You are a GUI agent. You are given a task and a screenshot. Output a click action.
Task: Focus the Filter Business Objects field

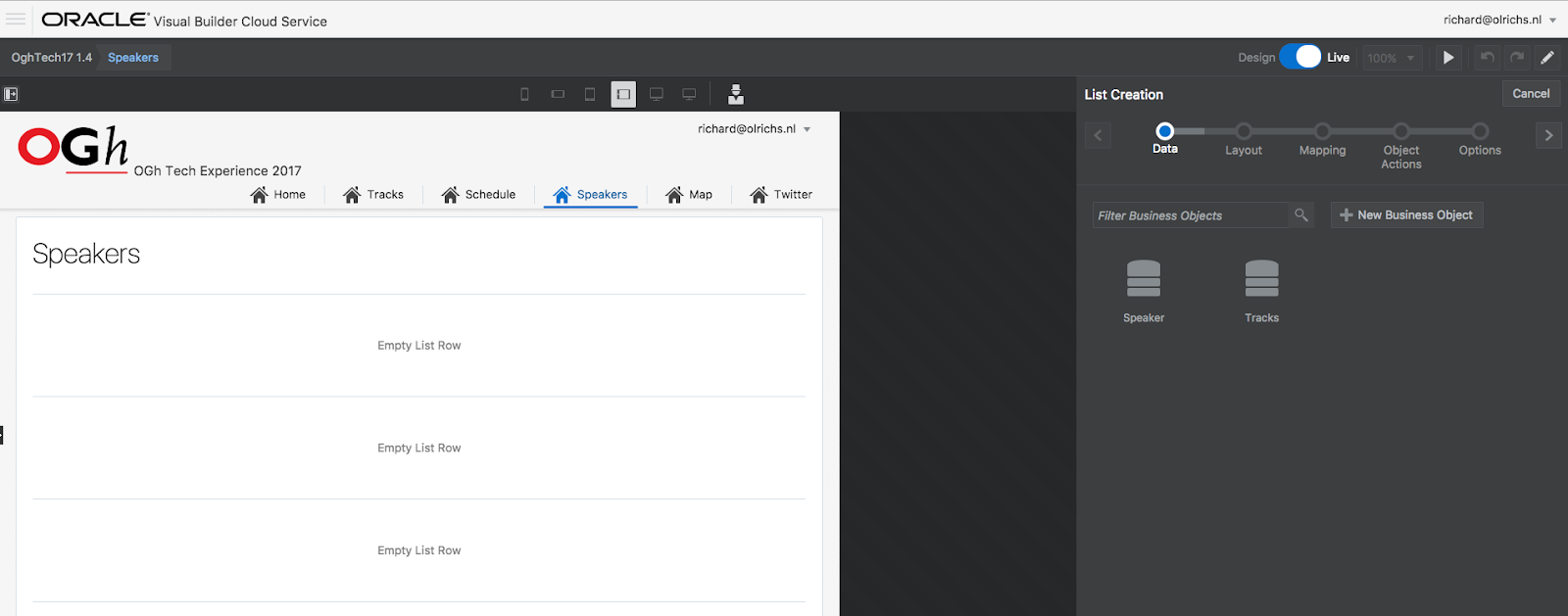1190,215
